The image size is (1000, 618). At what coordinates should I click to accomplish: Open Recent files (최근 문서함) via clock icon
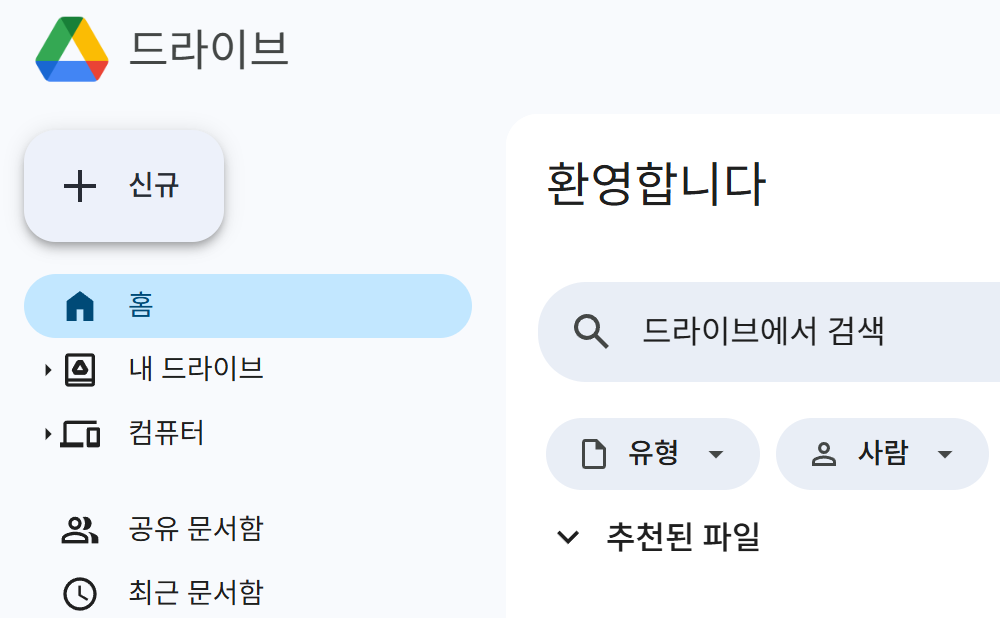[82, 592]
